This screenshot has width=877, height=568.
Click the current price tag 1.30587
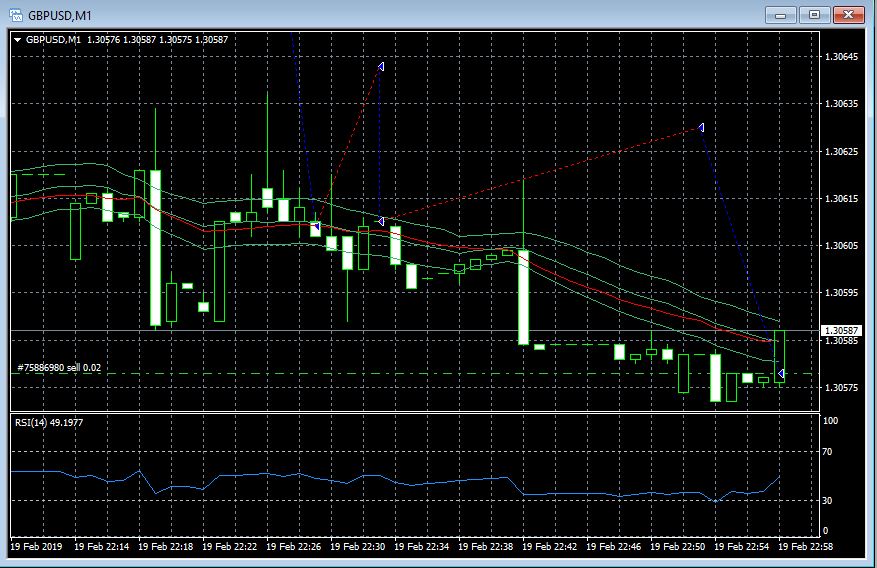(x=841, y=330)
